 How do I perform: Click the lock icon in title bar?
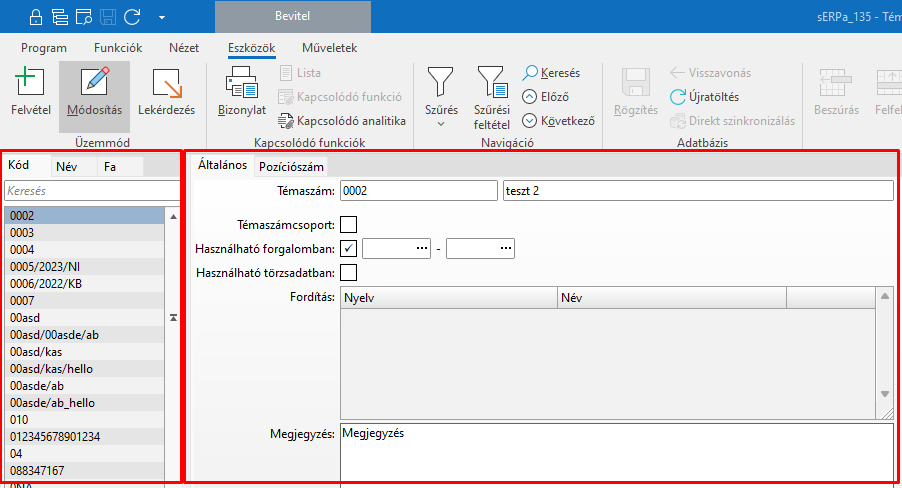[x=36, y=17]
